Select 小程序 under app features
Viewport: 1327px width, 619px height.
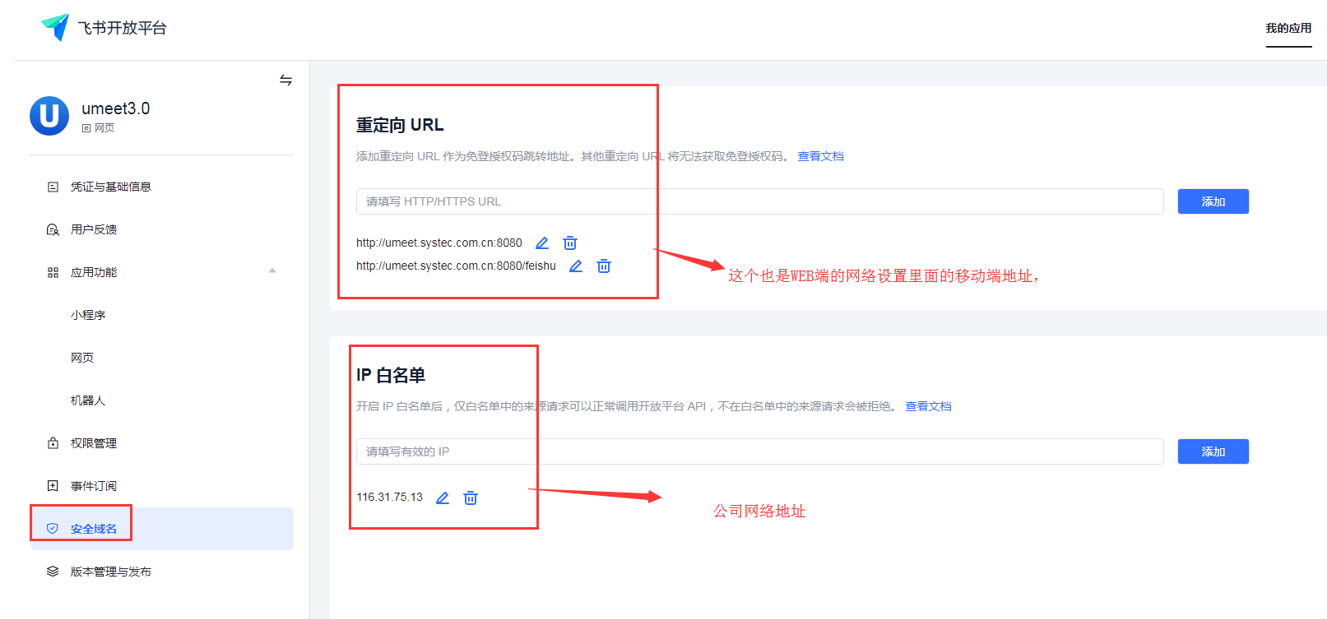pyautogui.click(x=88, y=315)
